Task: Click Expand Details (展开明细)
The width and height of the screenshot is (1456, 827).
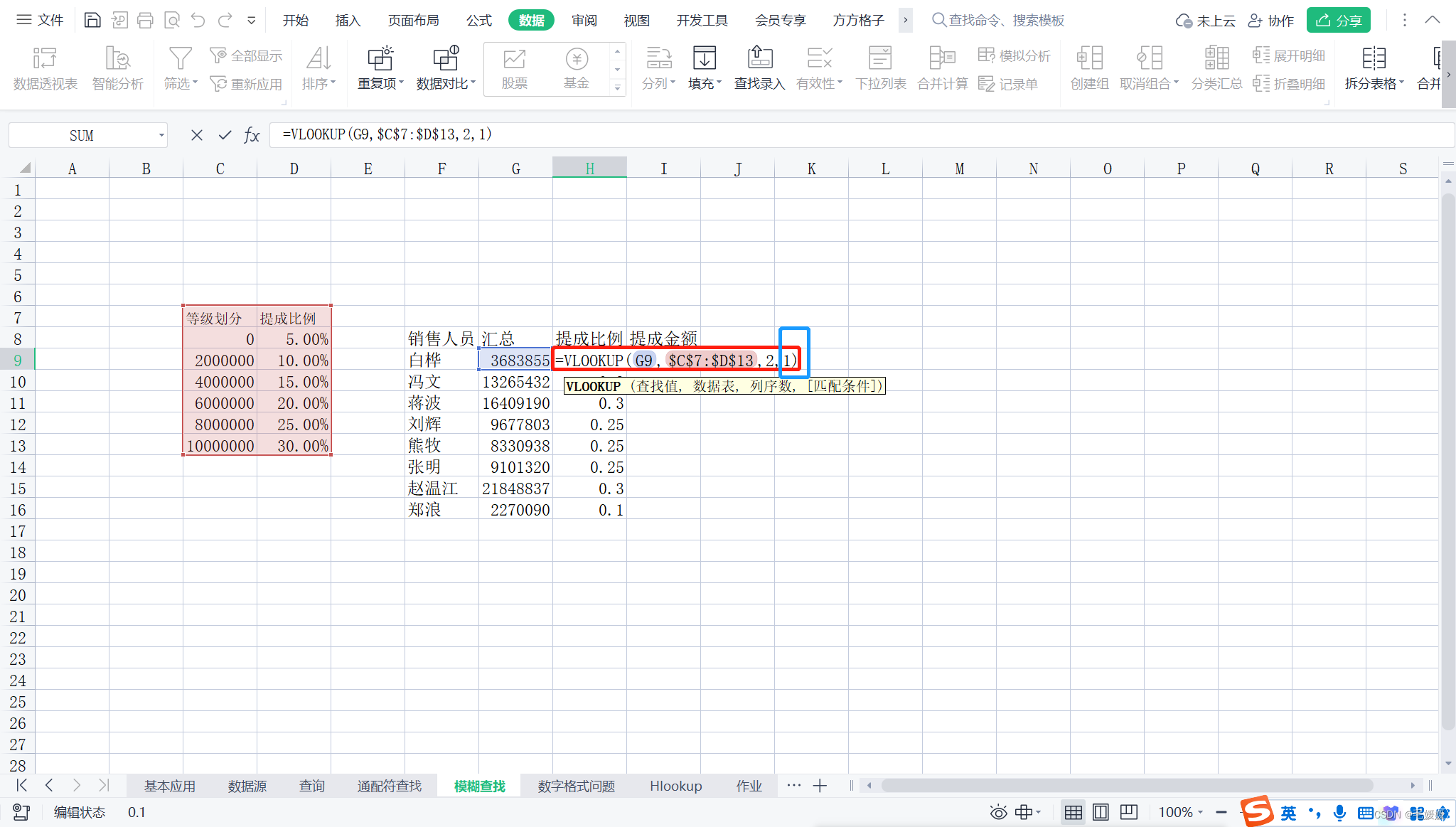Action: 1288,55
